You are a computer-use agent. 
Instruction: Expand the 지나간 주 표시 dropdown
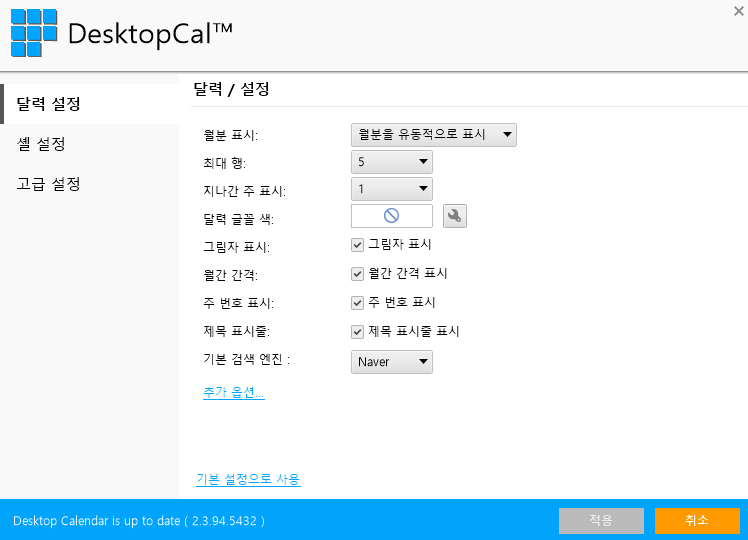point(392,189)
